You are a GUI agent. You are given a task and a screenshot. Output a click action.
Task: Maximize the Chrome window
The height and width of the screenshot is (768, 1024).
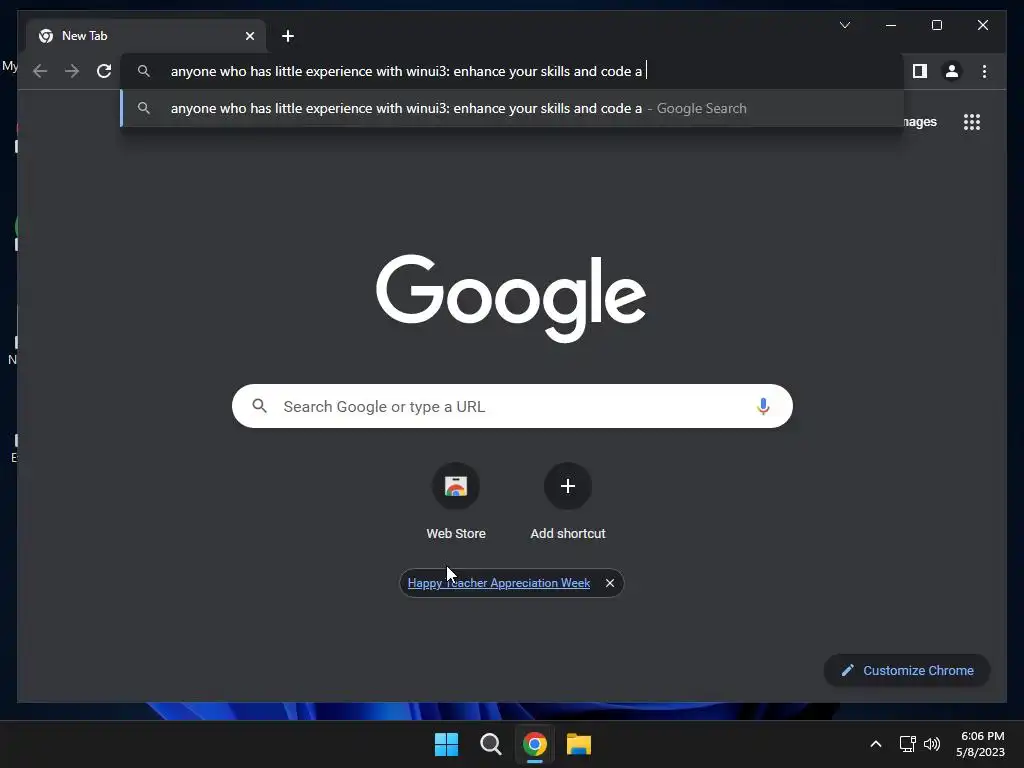click(936, 25)
